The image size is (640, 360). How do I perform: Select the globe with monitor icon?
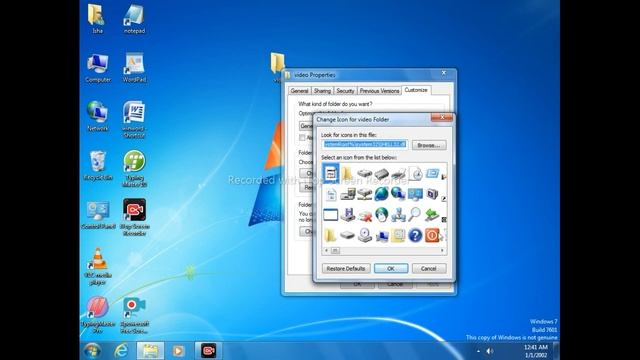(x=398, y=194)
